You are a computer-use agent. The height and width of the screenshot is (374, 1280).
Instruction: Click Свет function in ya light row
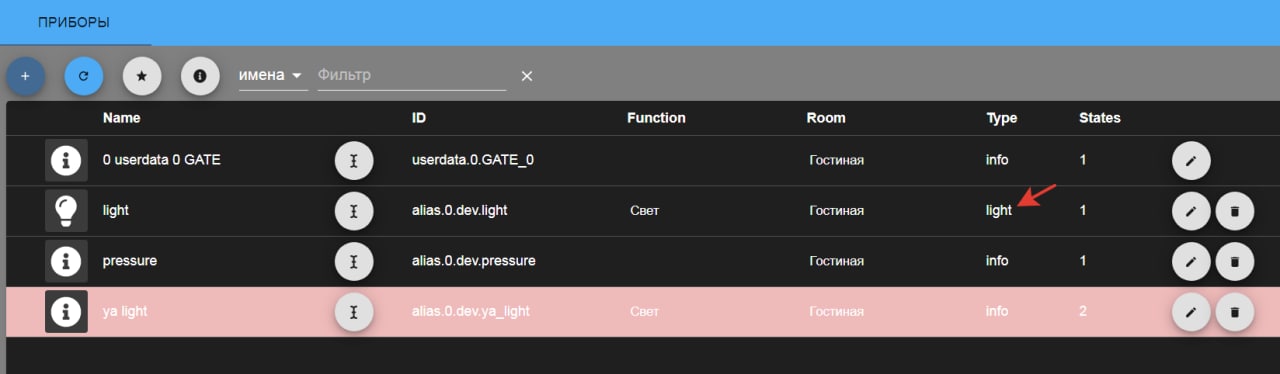(x=645, y=312)
